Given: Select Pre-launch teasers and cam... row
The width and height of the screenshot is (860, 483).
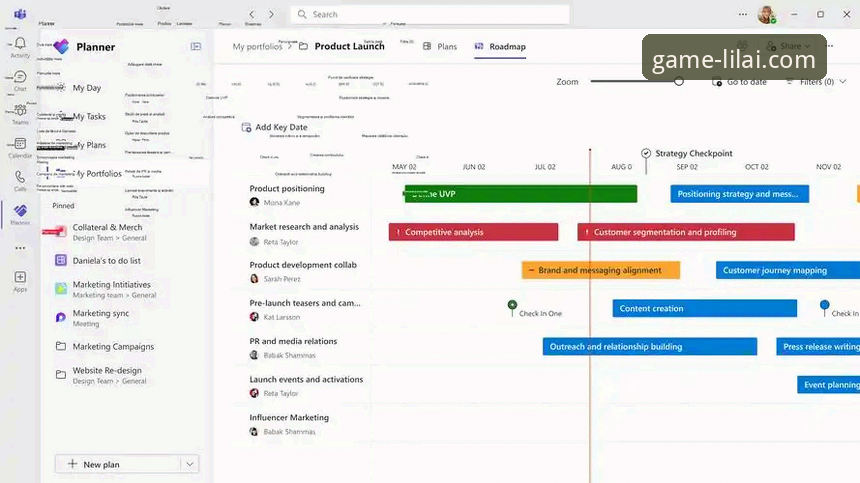Looking at the screenshot, I should tap(304, 303).
